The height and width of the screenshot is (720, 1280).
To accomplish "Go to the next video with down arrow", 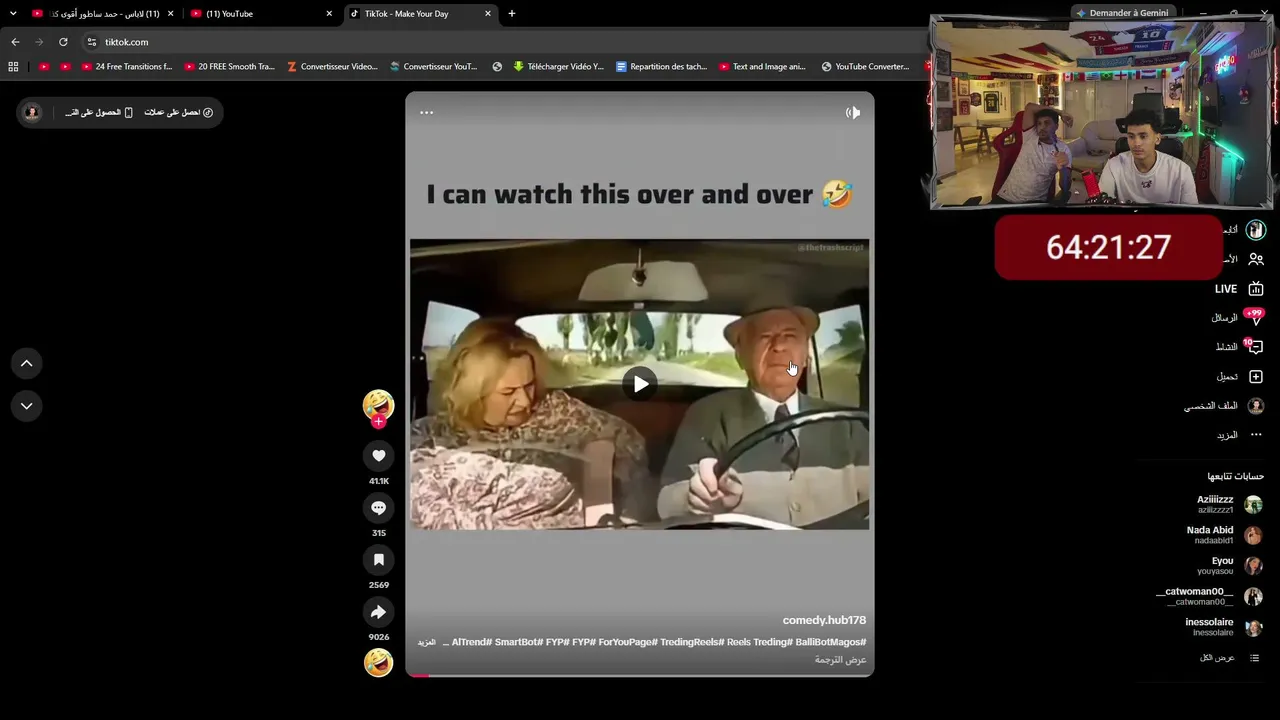I will click(x=27, y=406).
